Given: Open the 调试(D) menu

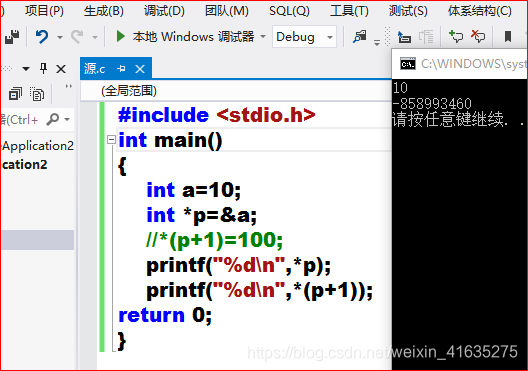Looking at the screenshot, I should (164, 11).
